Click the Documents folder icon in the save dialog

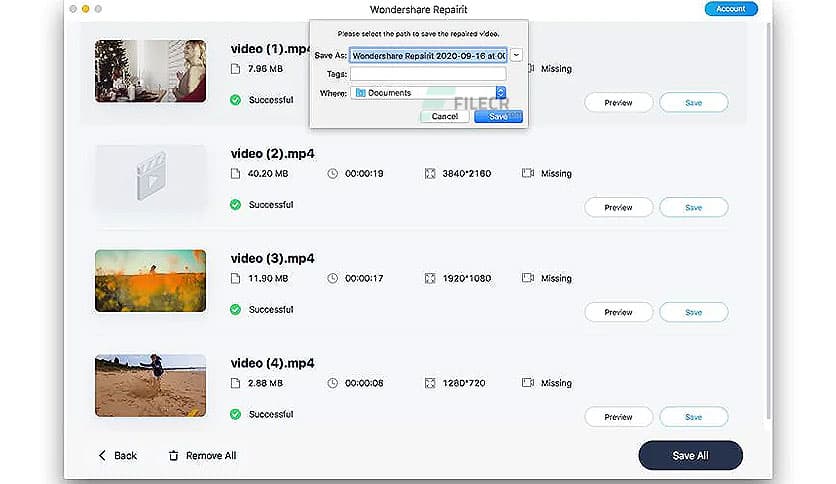point(360,93)
